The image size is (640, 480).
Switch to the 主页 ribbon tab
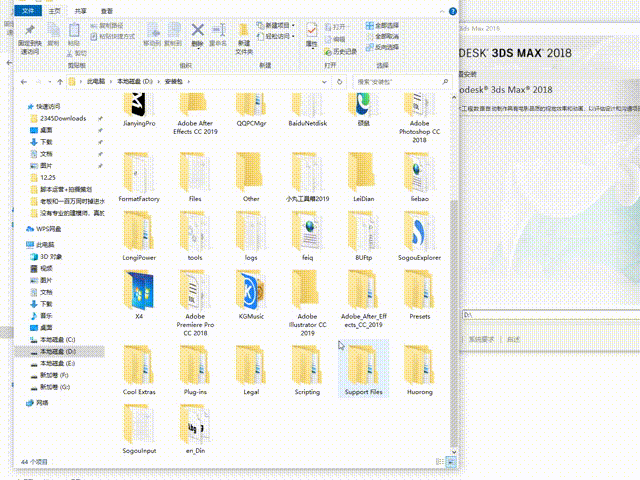point(54,11)
